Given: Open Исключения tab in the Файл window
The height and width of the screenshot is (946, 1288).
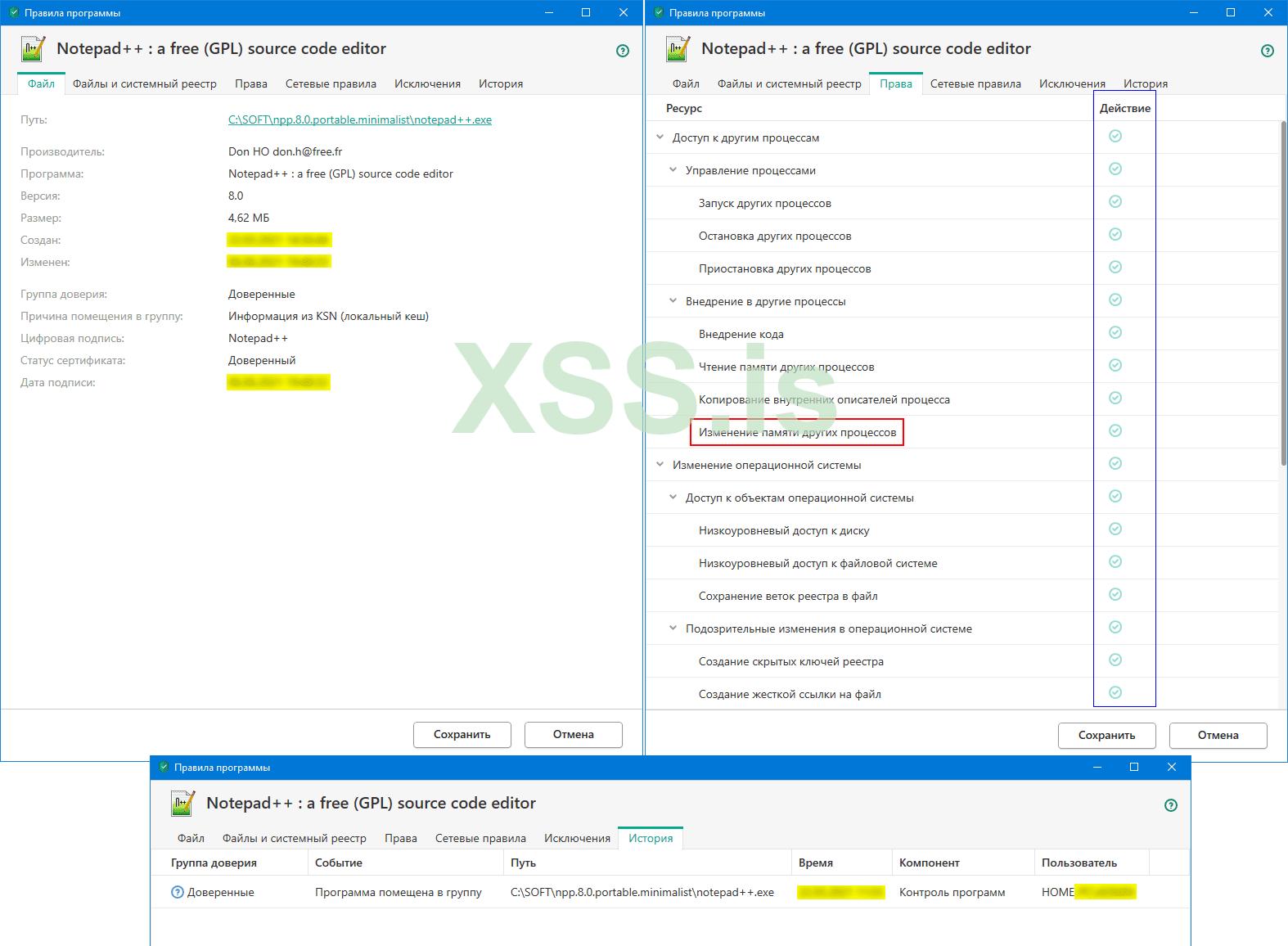Looking at the screenshot, I should pyautogui.click(x=427, y=83).
